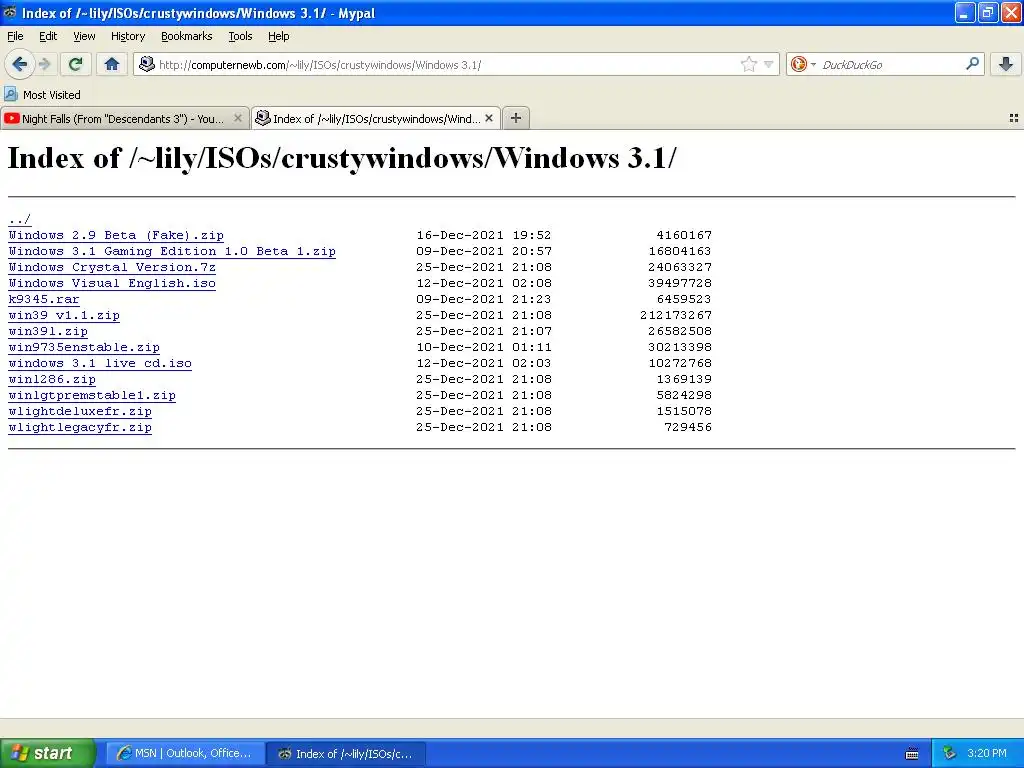Bookmark this page with the star icon
Image resolution: width=1024 pixels, height=768 pixels.
pos(749,64)
